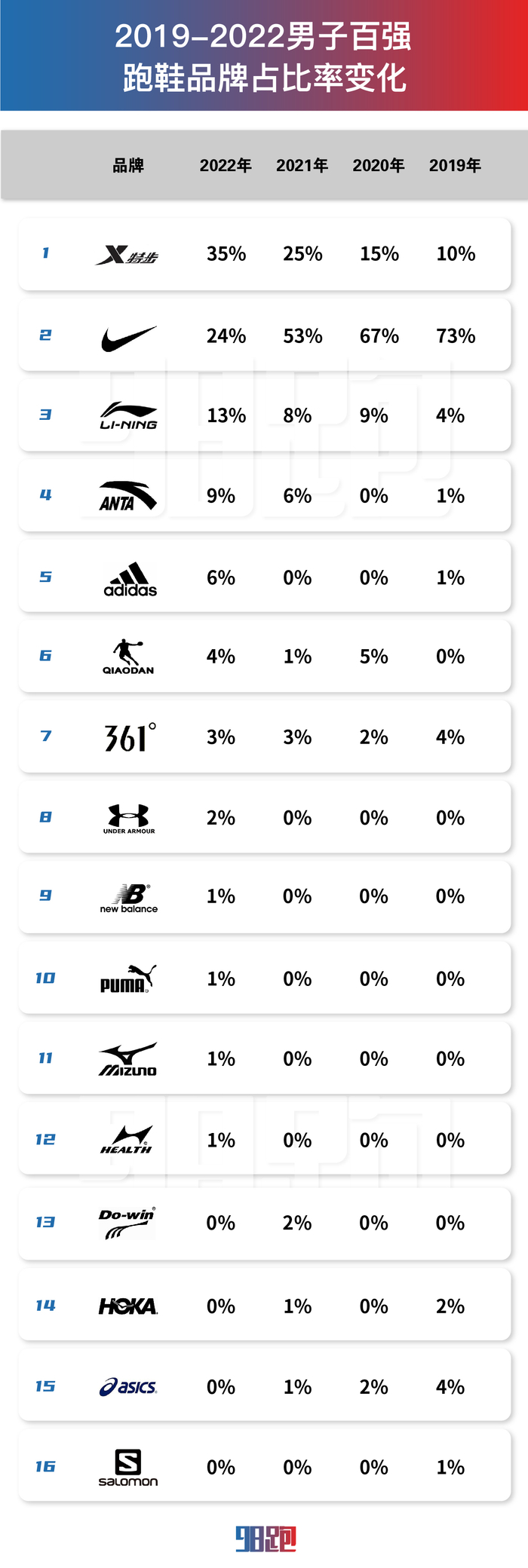Click the Do-win logo
This screenshot has height=1568, width=528.
coord(127,1223)
